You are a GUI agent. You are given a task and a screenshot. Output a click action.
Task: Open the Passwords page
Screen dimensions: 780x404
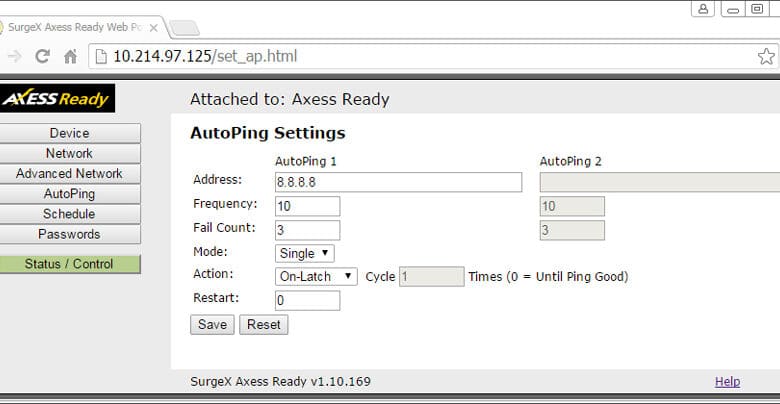pos(70,234)
